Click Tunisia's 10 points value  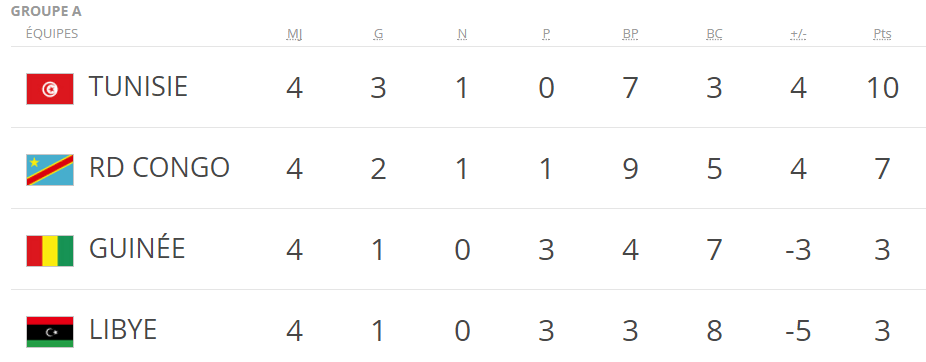click(x=882, y=88)
